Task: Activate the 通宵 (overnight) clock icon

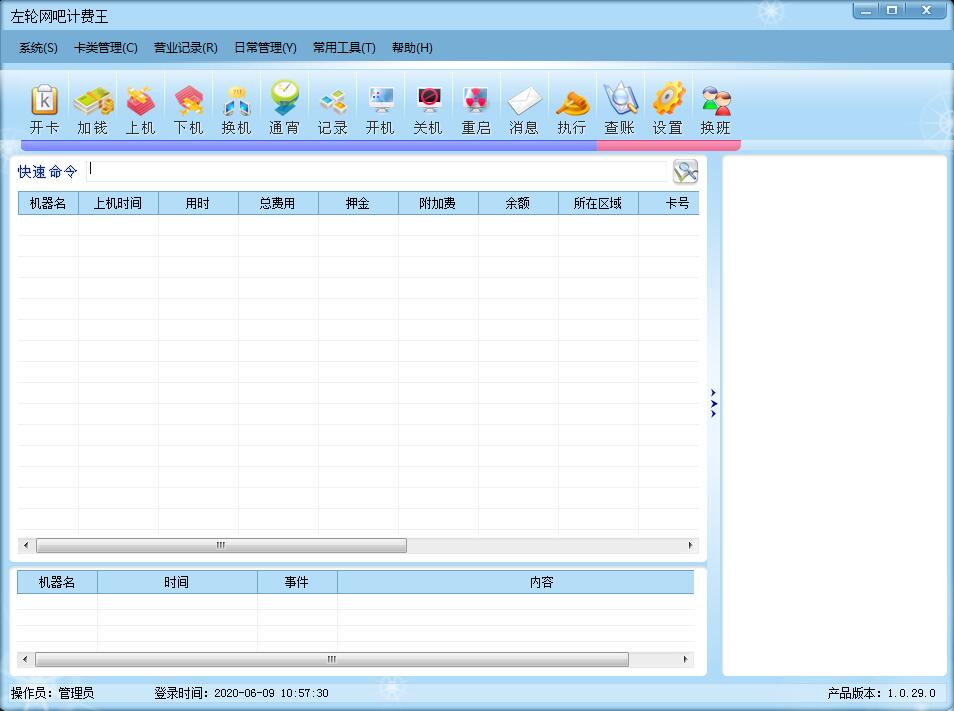Action: click(x=284, y=105)
